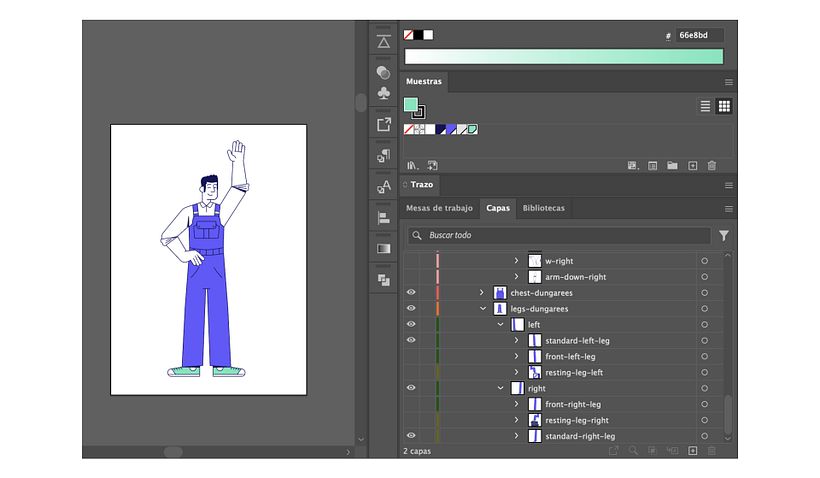Open the Symbols panel club icon
The width and height of the screenshot is (820, 478).
click(383, 93)
